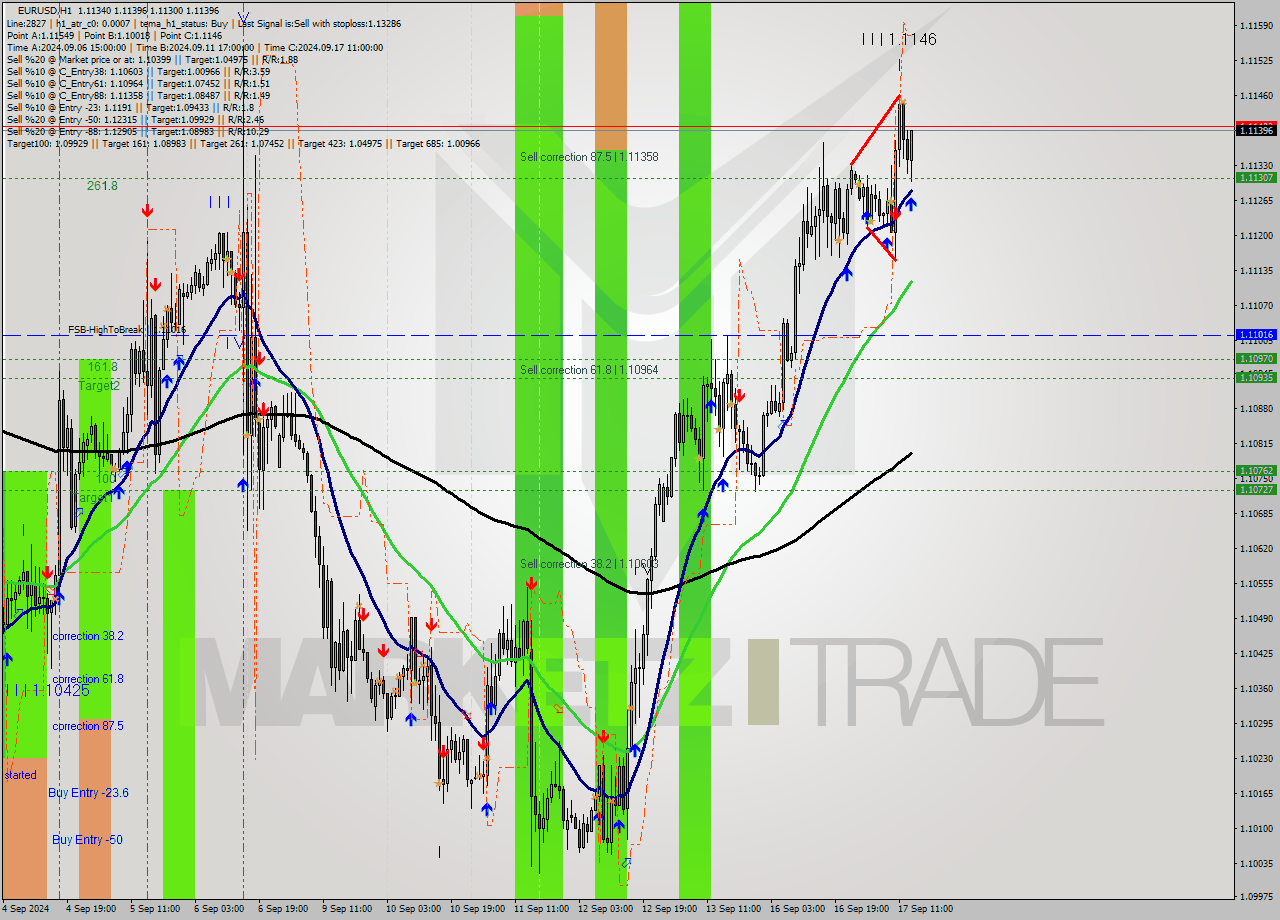Click the green price tag '1.10762'
1280x920 pixels.
1256,470
